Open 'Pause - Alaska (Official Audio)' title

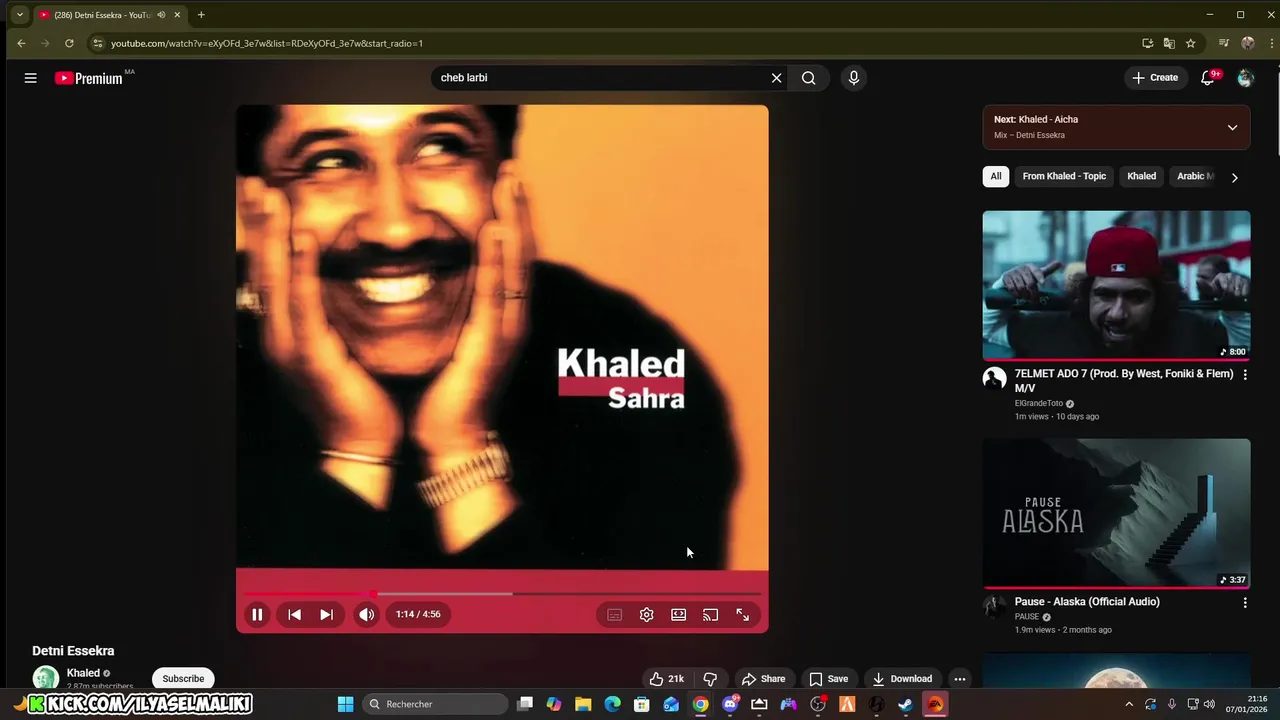coord(1087,602)
